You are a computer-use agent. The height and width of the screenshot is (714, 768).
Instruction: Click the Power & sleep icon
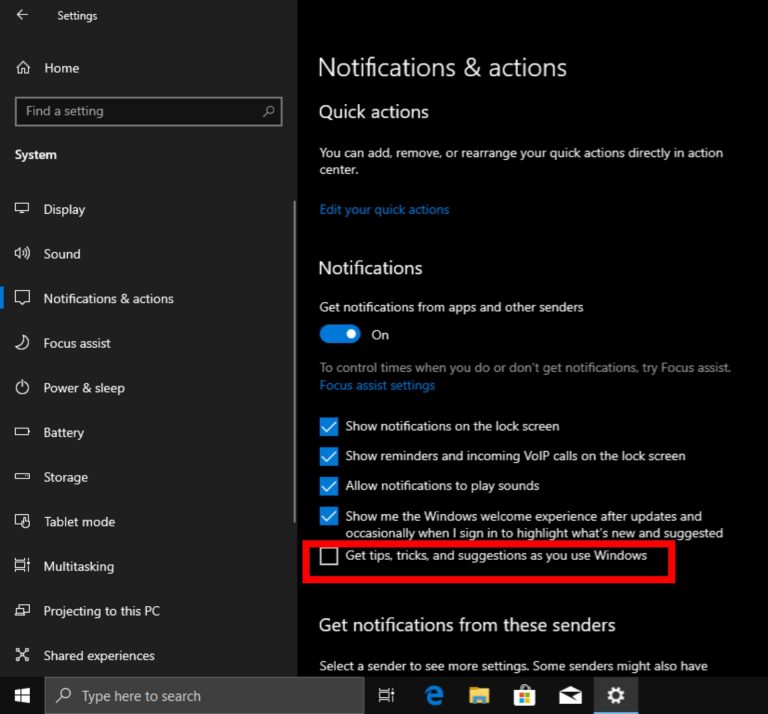click(x=22, y=387)
